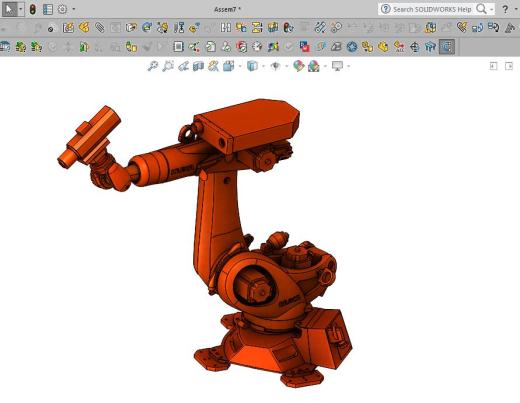Image resolution: width=520 pixels, height=403 pixels.
Task: Click the right panel expand button
Action: click(509, 66)
